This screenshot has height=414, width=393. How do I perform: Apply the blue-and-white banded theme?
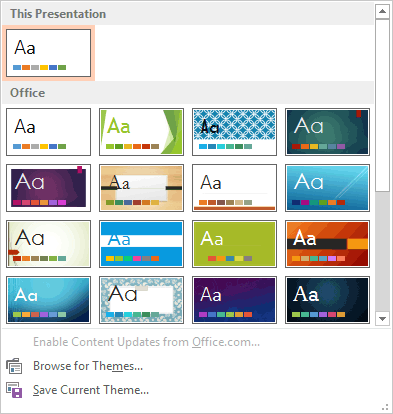coord(141,244)
